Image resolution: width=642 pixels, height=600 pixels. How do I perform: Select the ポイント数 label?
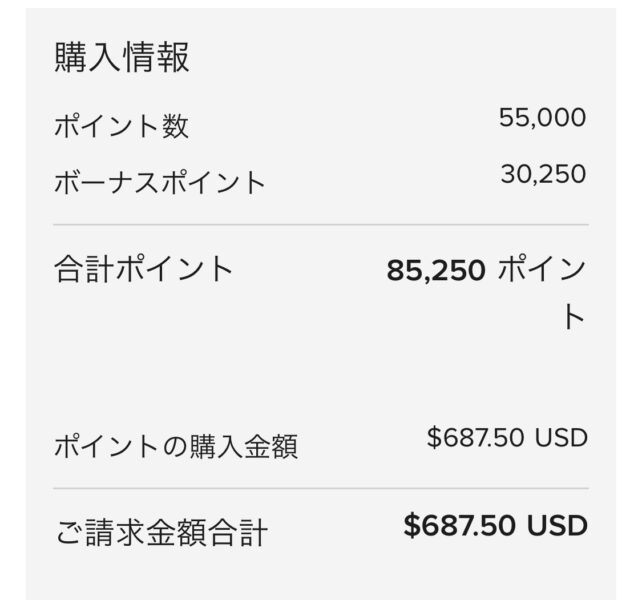(122, 126)
